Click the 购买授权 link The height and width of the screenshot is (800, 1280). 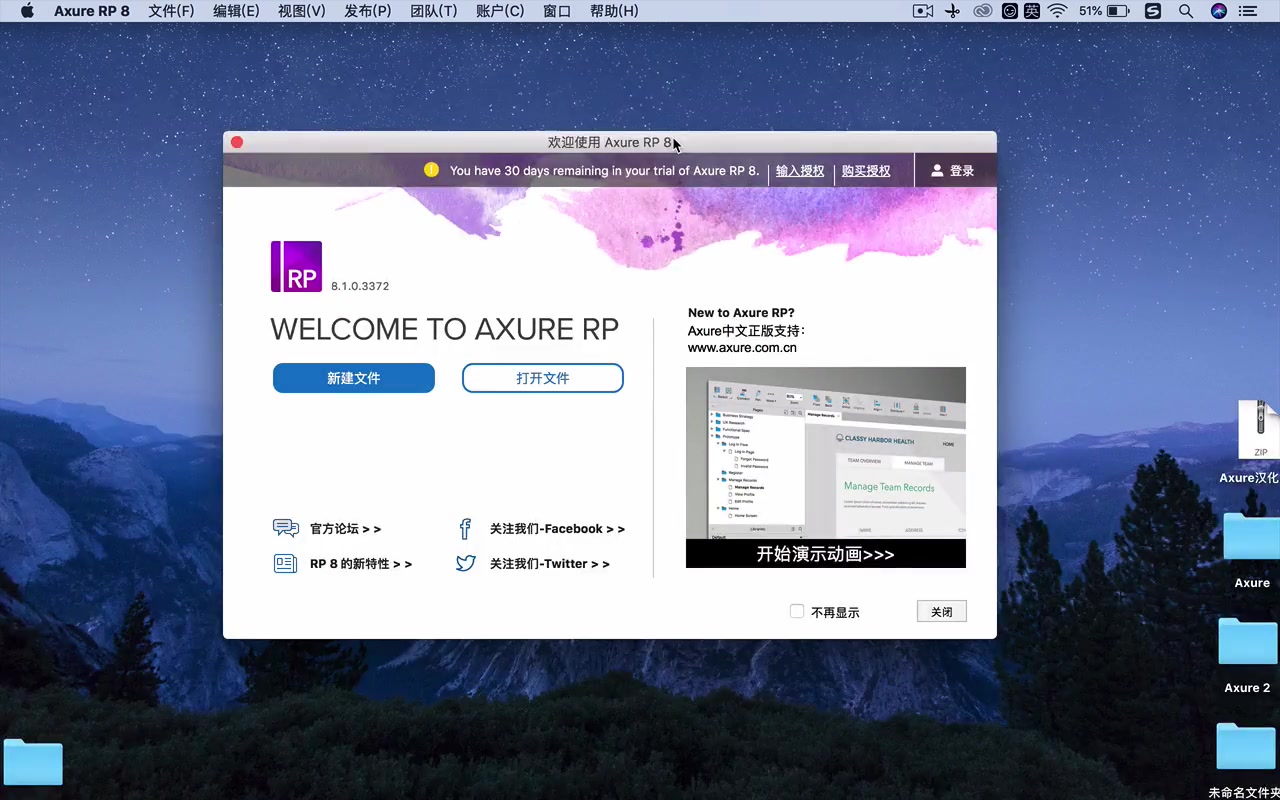coord(866,171)
